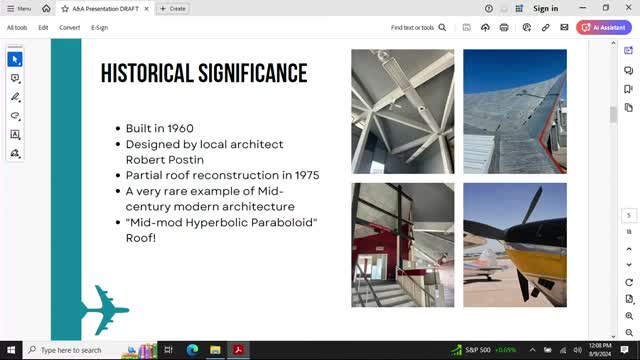Rotate the page view icon
The width and height of the screenshot is (640, 360).
tap(629, 282)
